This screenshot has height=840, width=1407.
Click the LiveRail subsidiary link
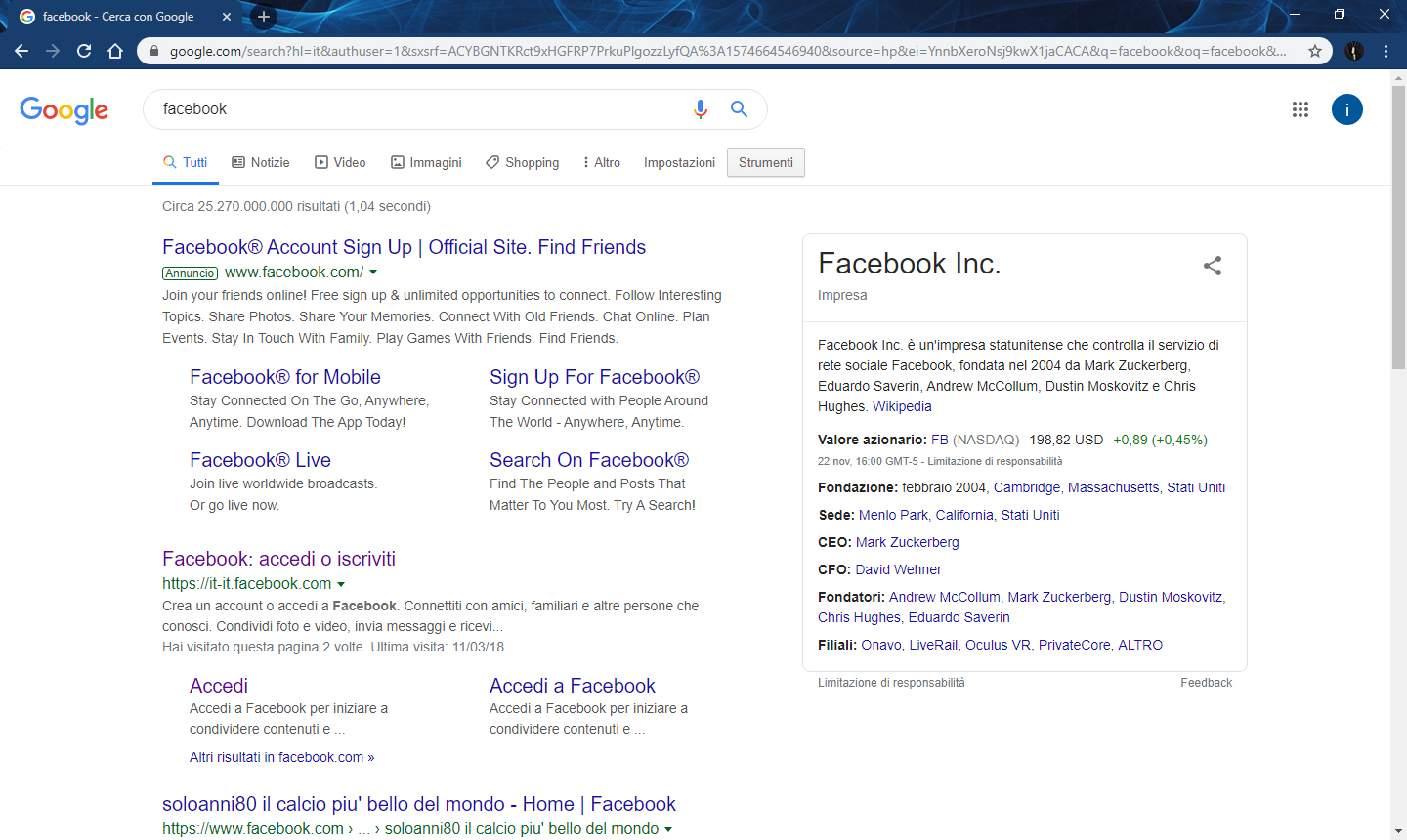pos(933,645)
